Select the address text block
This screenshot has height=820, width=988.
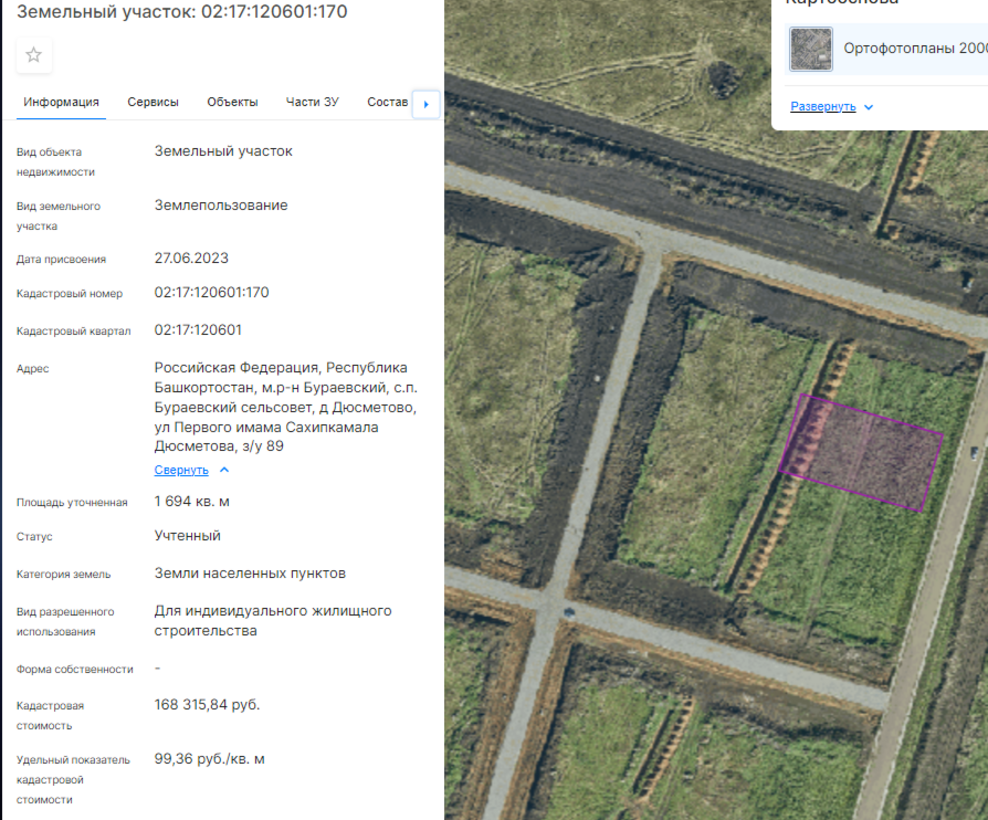286,407
